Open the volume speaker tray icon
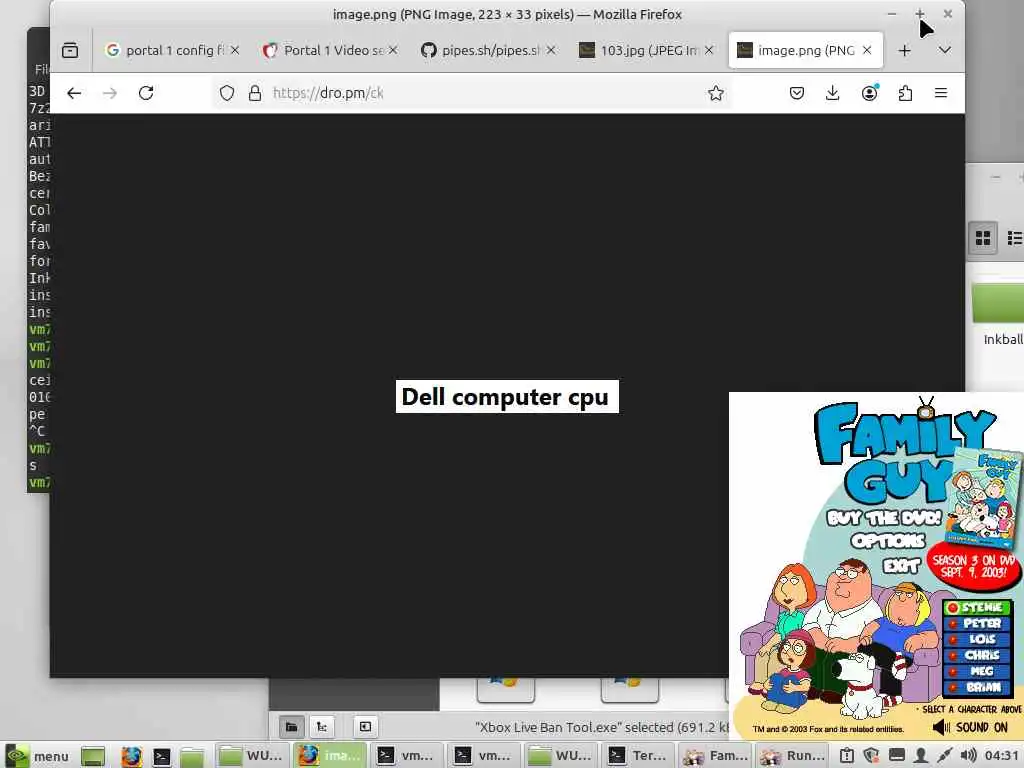The height and width of the screenshot is (768, 1024). point(969,756)
